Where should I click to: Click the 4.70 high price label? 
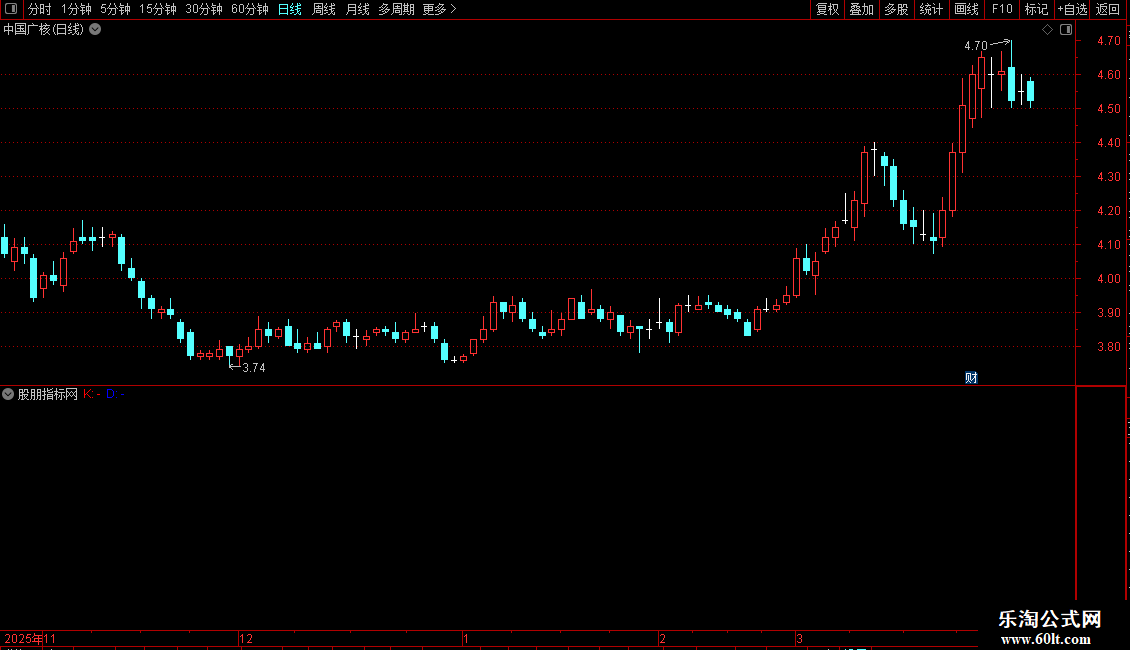pyautogui.click(x=976, y=45)
